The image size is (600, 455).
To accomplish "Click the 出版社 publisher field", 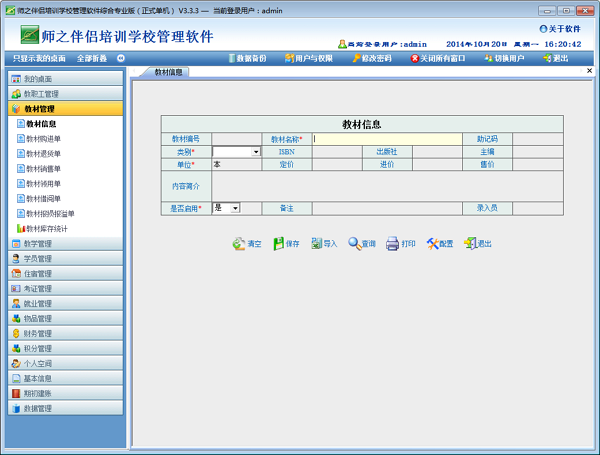I will 437,152.
